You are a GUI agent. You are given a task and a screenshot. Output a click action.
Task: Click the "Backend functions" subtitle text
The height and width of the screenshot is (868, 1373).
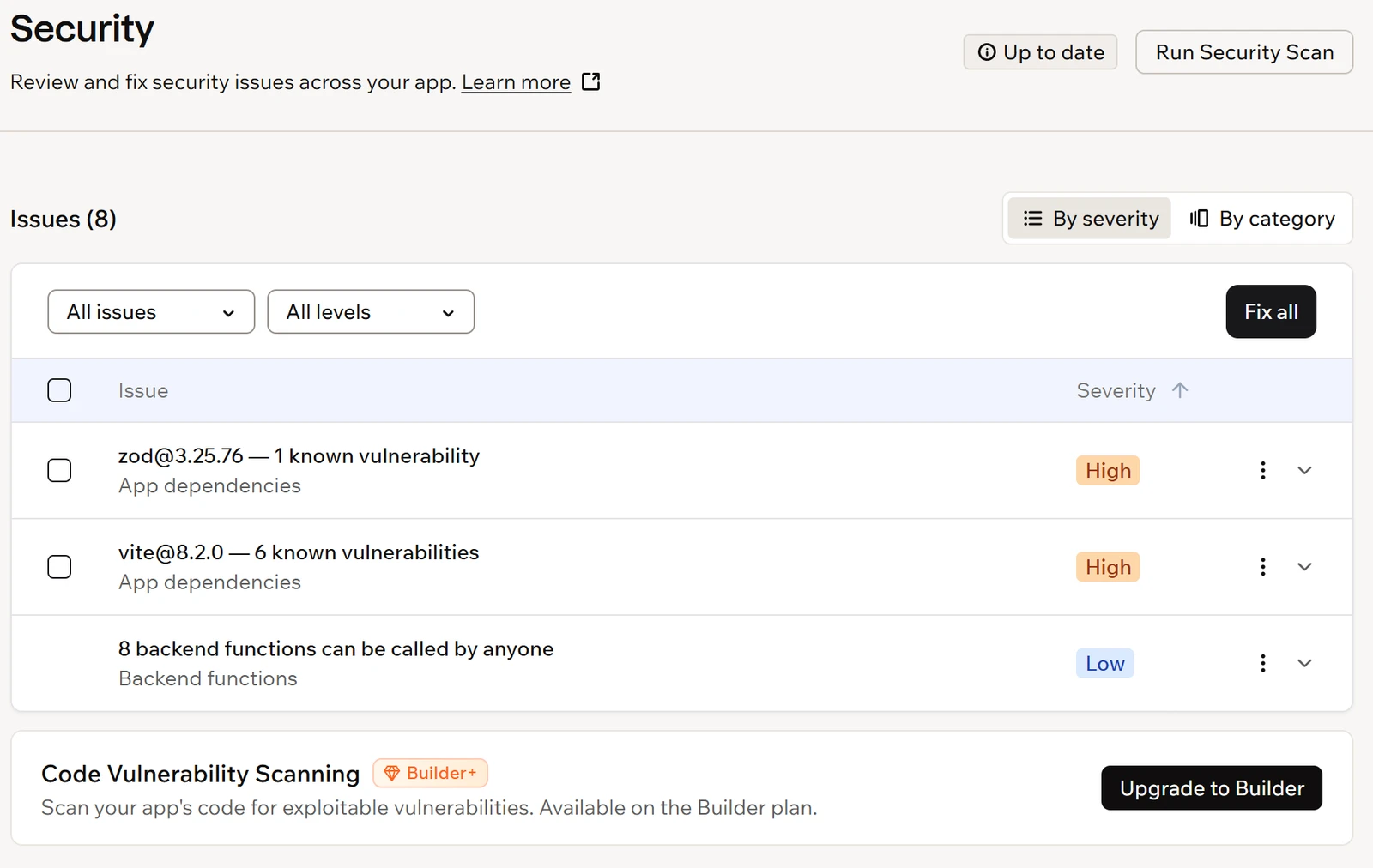208,678
